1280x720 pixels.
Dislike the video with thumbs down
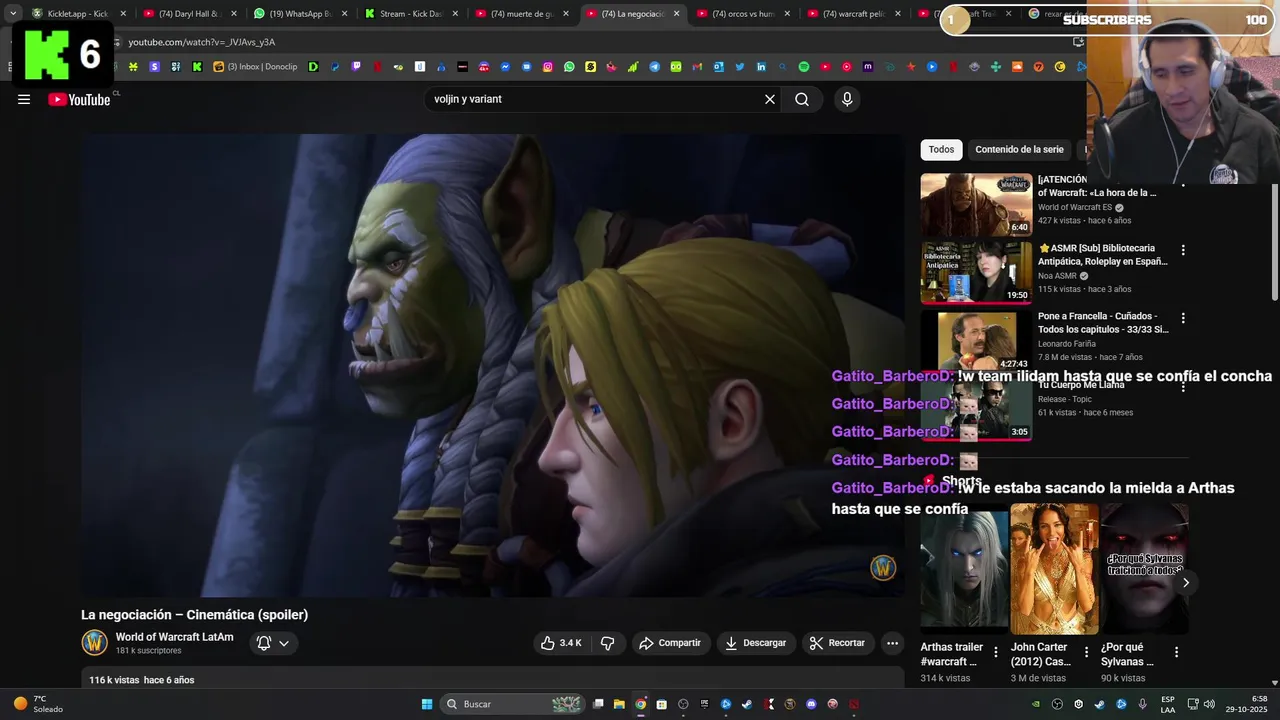pyautogui.click(x=607, y=643)
